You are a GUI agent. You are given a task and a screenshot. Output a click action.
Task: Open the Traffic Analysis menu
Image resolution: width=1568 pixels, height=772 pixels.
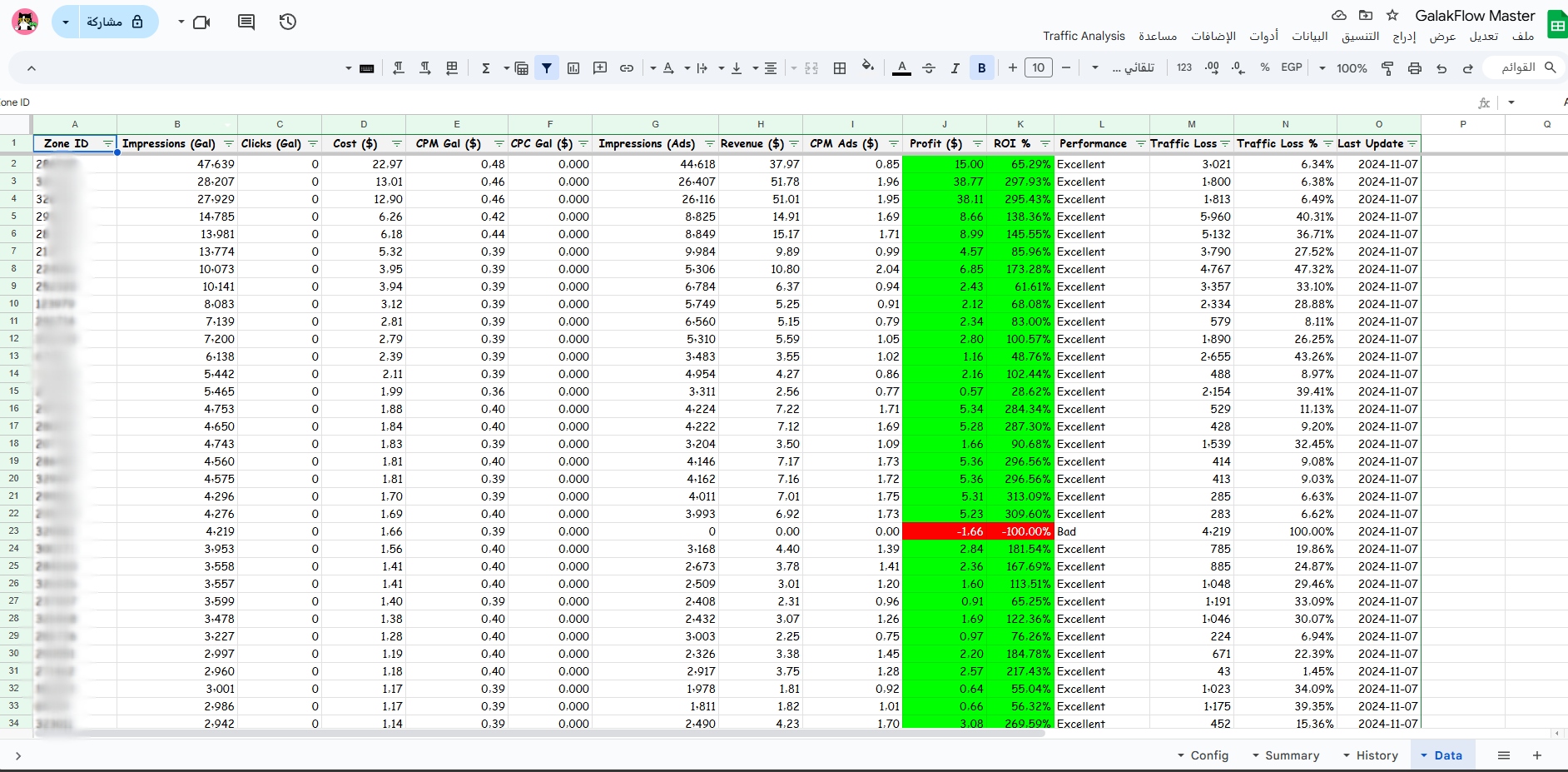point(1084,36)
